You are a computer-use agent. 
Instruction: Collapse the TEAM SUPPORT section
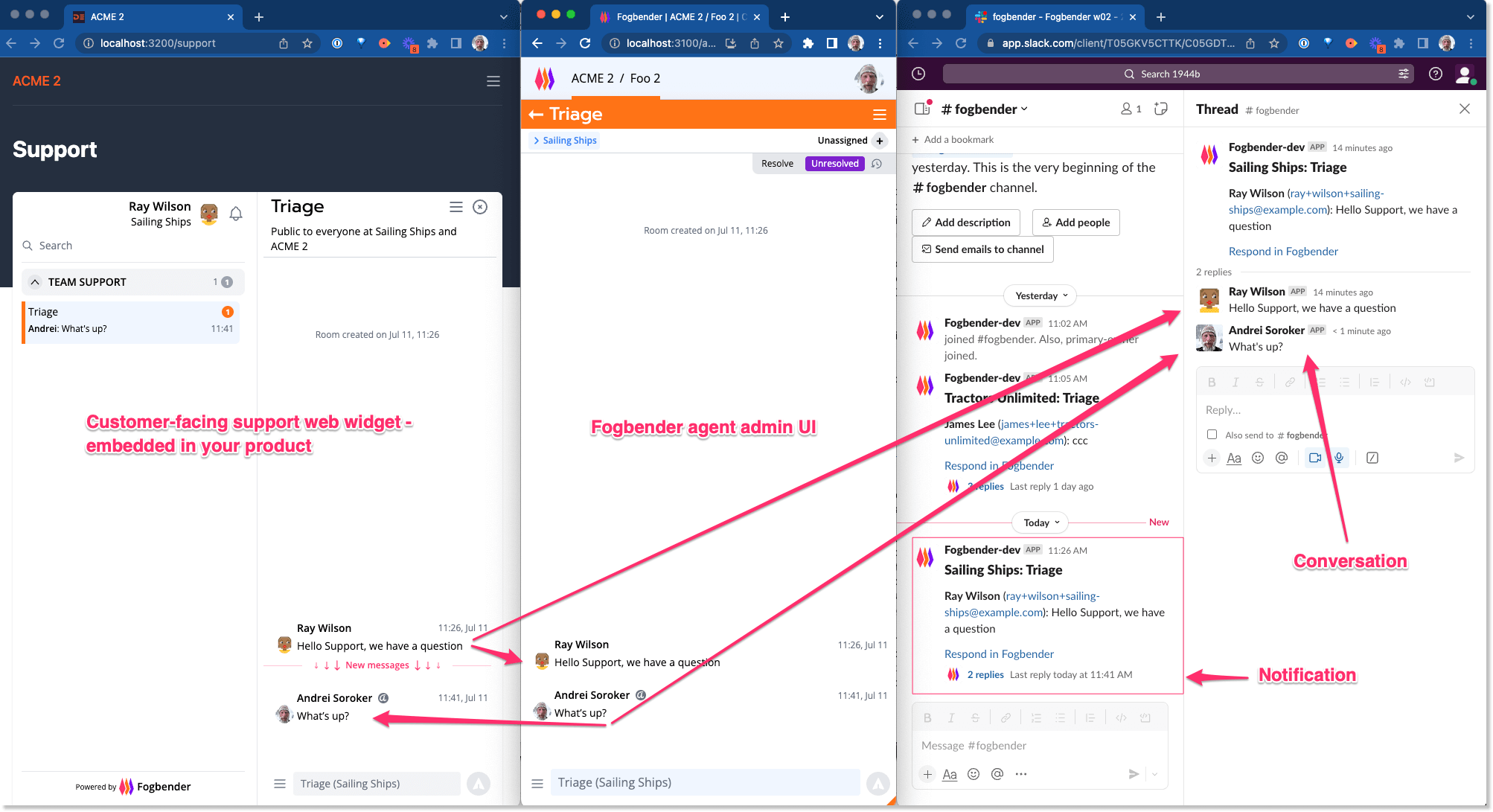pos(35,282)
